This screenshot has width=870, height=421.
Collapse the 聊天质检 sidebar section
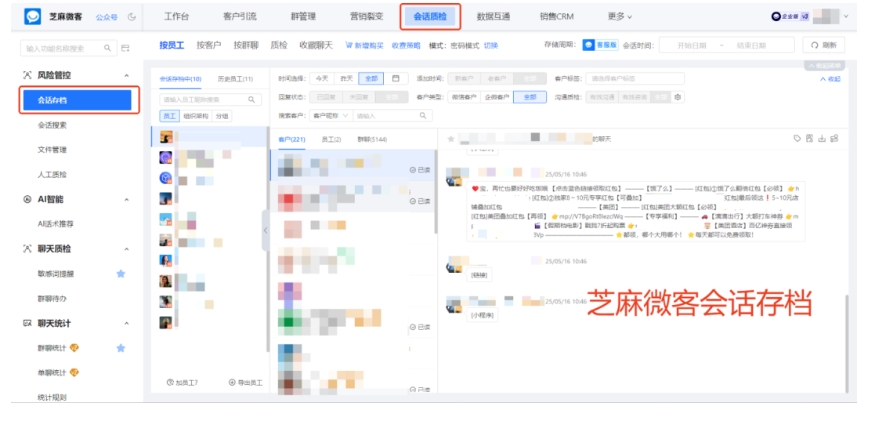point(127,249)
